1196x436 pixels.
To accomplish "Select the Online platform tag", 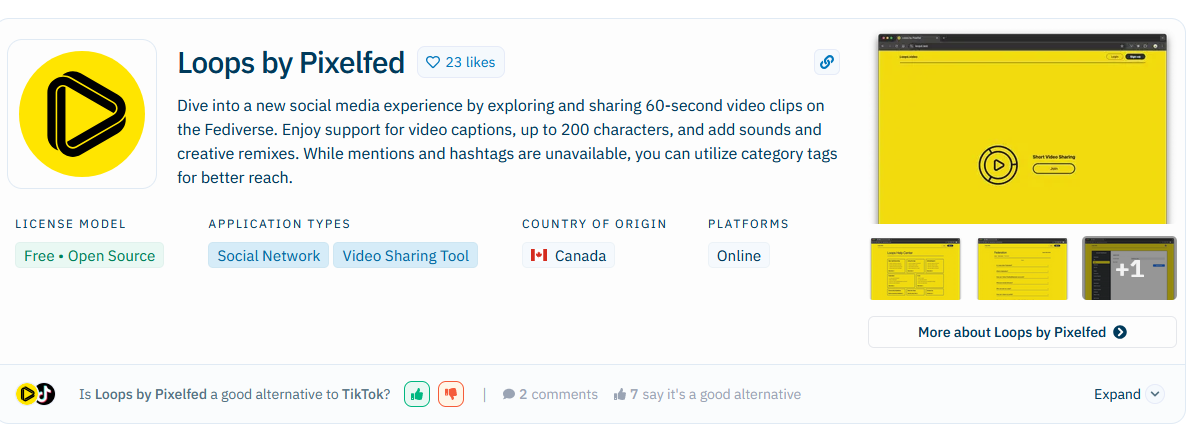I will tap(739, 256).
